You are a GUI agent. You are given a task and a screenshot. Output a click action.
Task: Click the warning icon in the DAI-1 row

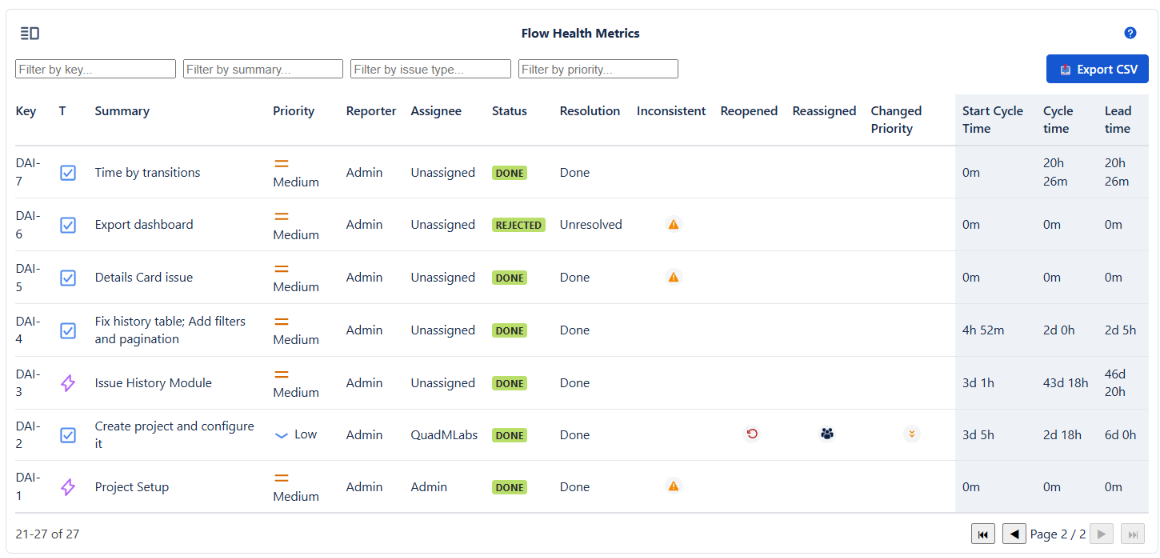pos(673,486)
